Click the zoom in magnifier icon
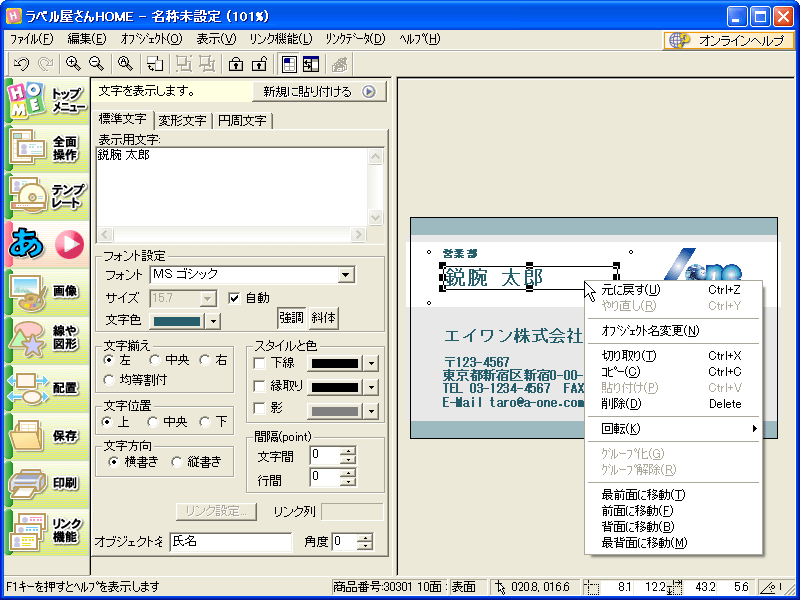Viewport: 800px width, 600px height. [73, 64]
